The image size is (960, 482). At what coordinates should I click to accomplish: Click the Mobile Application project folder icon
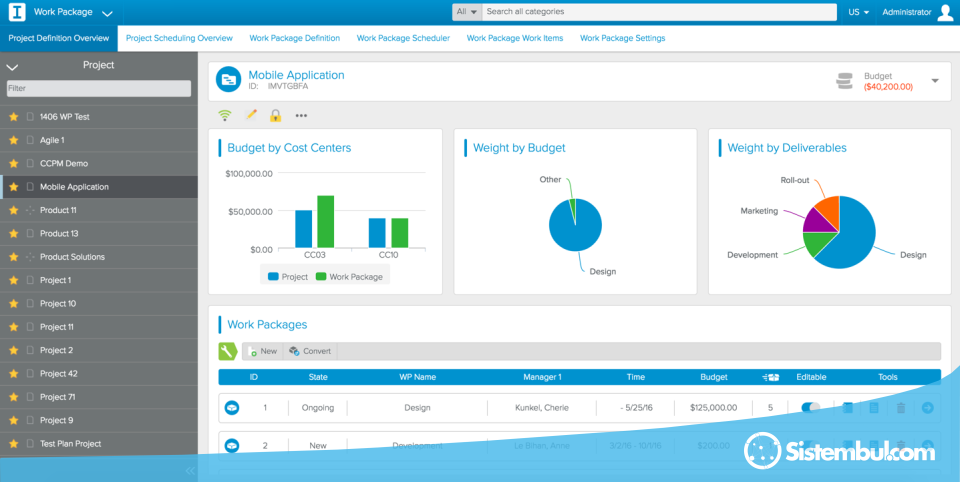[x=229, y=80]
